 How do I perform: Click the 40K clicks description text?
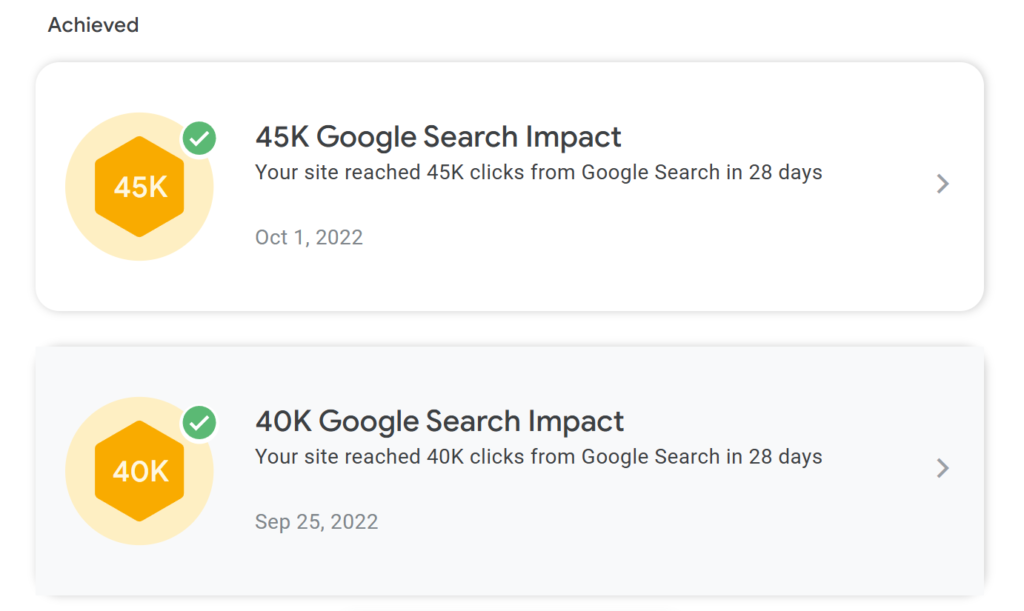pyautogui.click(x=539, y=456)
